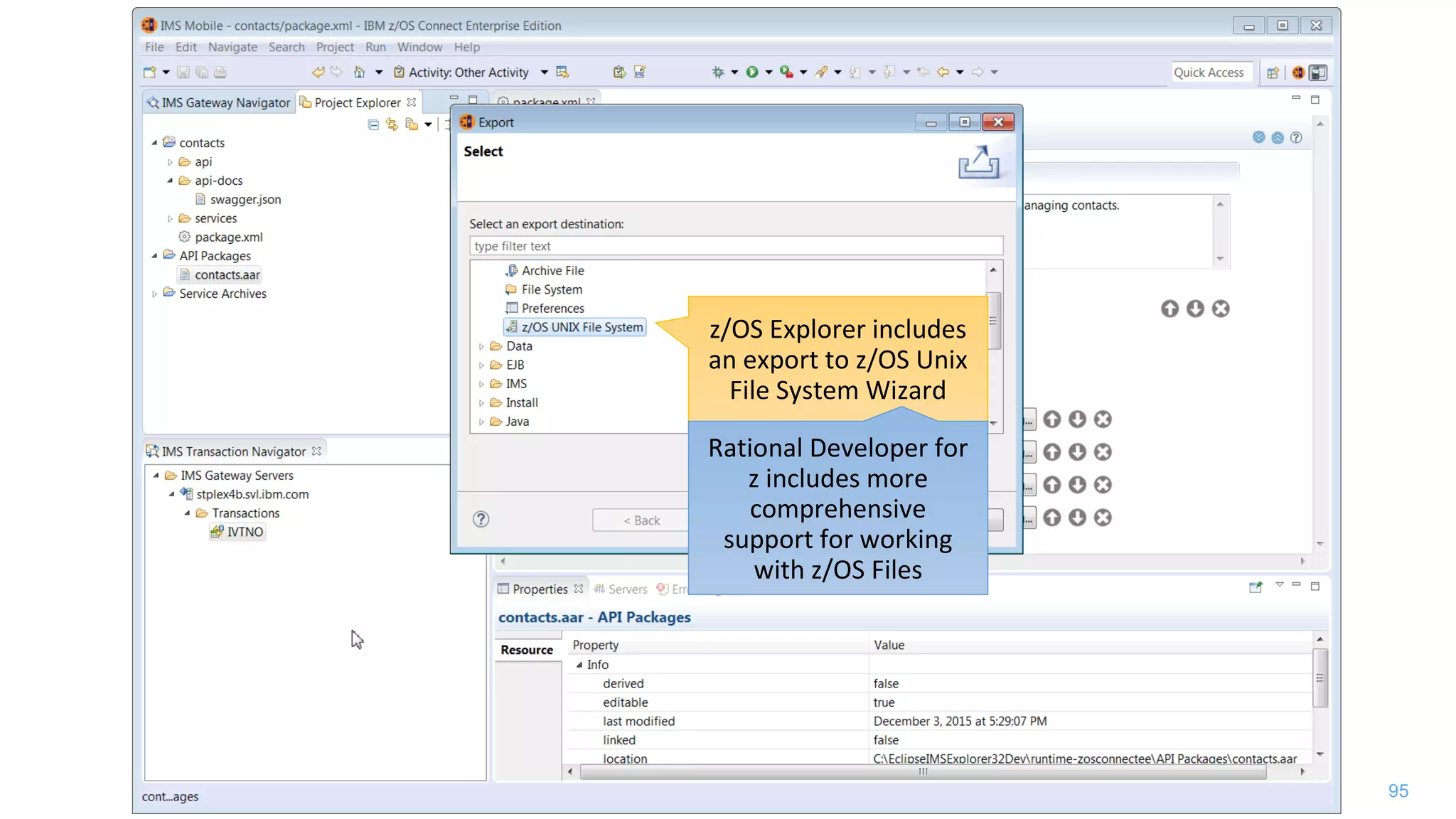This screenshot has height=819, width=1456.
Task: Click the green Run icon
Action: point(752,72)
